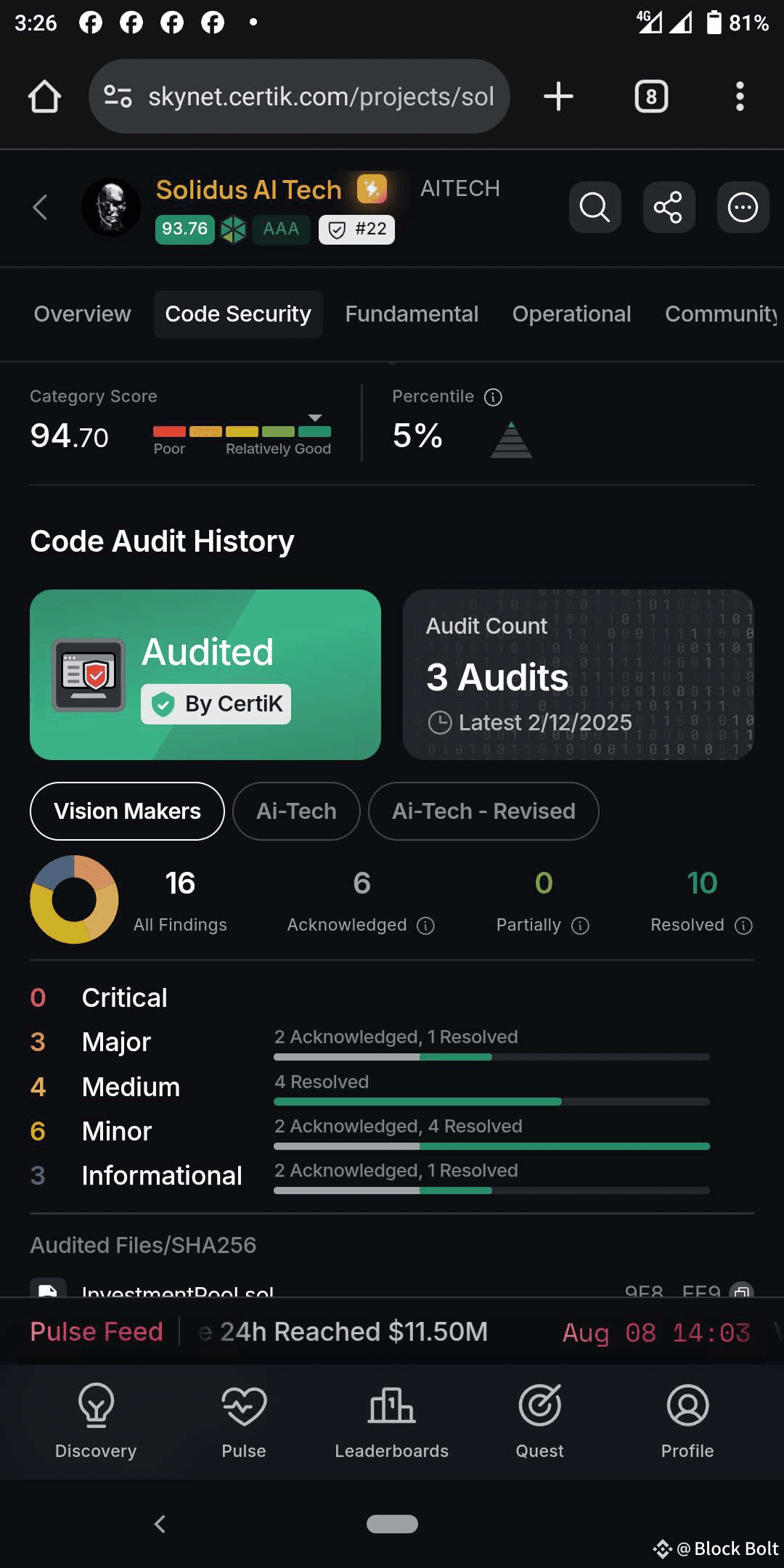Select the Vision Makers audit chip

coord(127,811)
